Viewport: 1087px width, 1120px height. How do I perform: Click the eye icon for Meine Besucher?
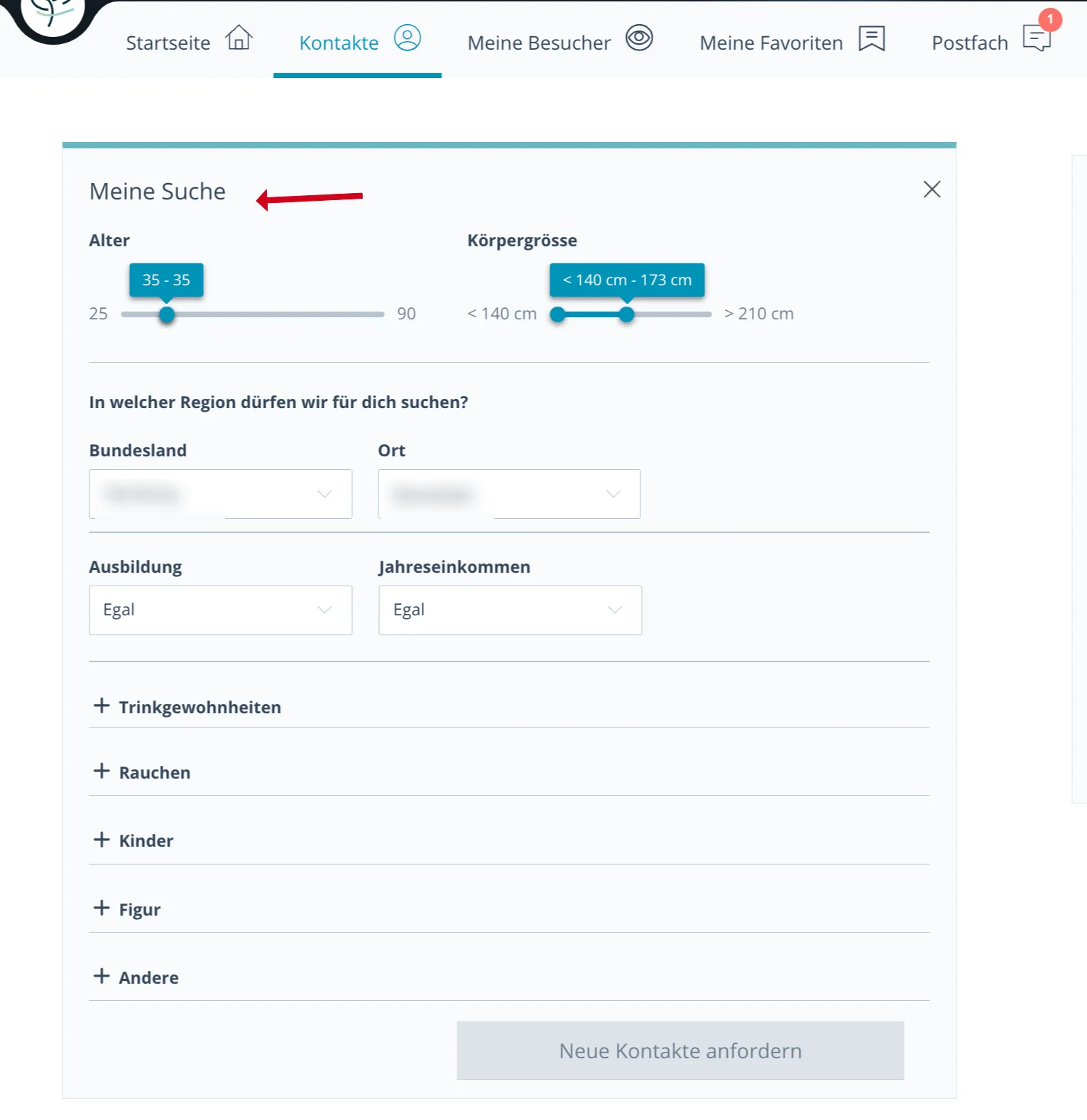coord(639,38)
